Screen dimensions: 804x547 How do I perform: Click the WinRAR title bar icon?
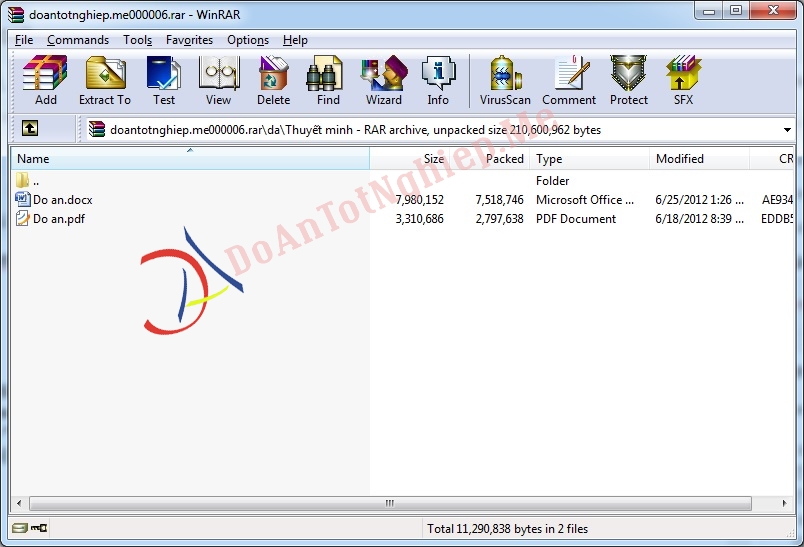[x=16, y=14]
